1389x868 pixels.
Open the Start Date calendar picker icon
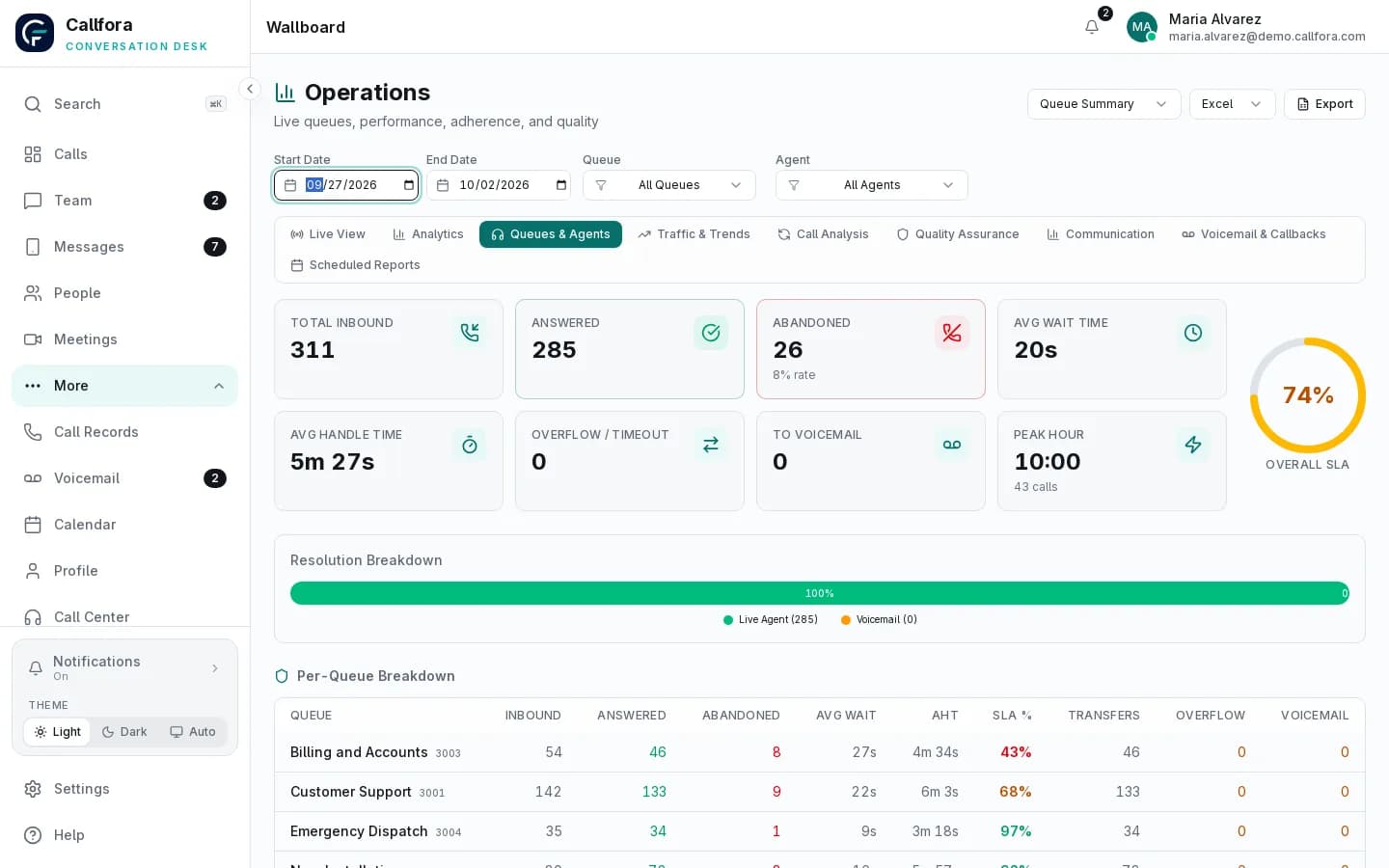pos(409,185)
